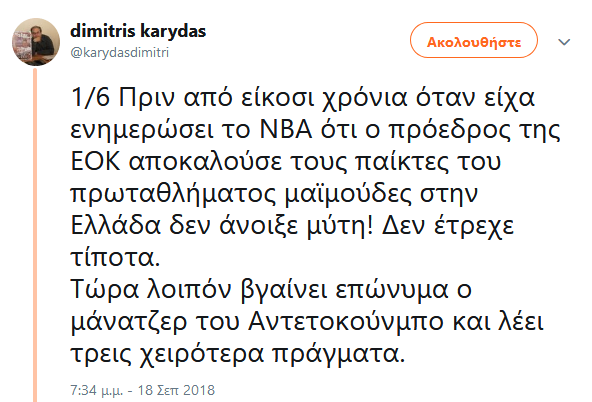Image resolution: width=592 pixels, height=402 pixels.
Task: Click the word "μάνατζερ" in tweet text
Action: (x=129, y=323)
